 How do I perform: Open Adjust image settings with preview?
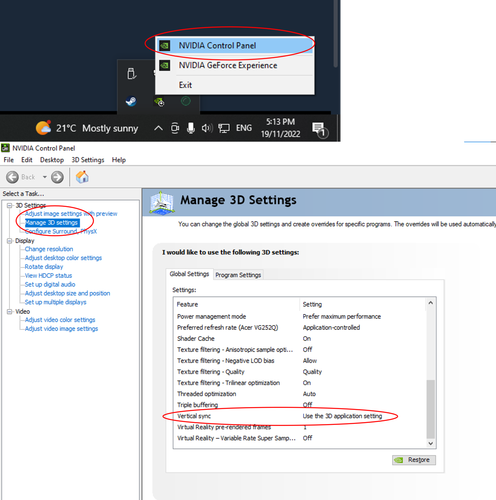[71, 214]
